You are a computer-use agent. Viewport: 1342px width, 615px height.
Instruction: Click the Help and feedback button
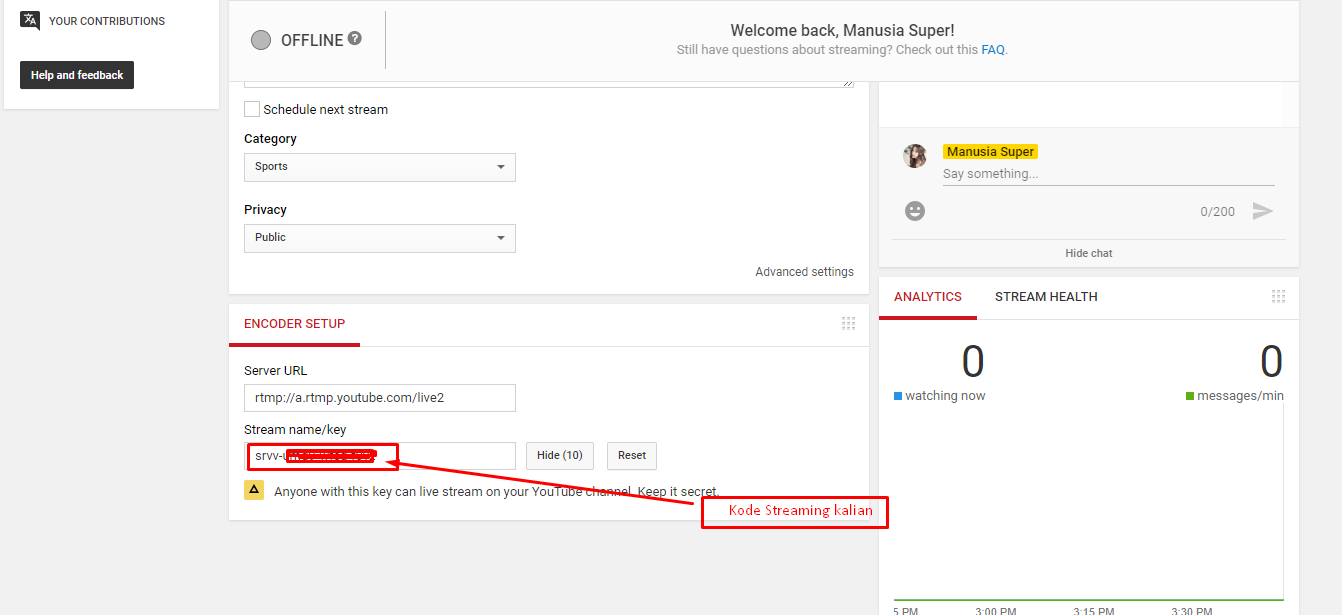[77, 75]
